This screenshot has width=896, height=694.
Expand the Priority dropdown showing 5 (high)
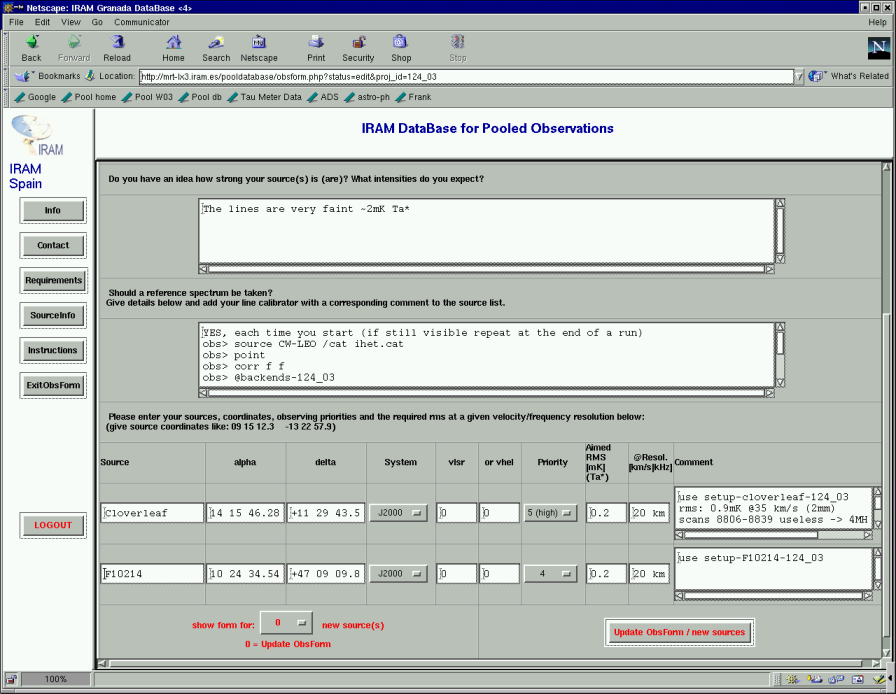[550, 513]
